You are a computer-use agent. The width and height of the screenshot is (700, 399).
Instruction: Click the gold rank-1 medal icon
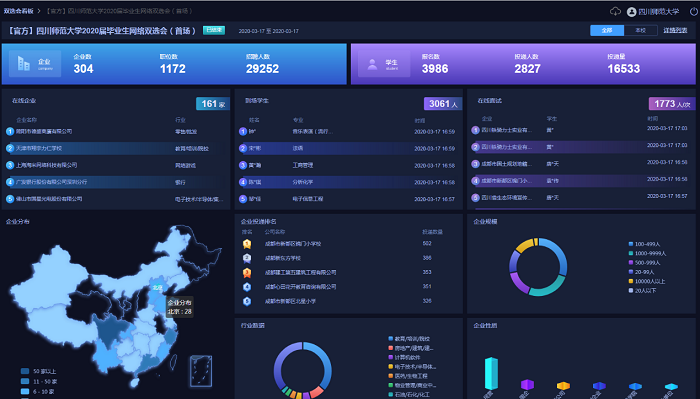247,244
